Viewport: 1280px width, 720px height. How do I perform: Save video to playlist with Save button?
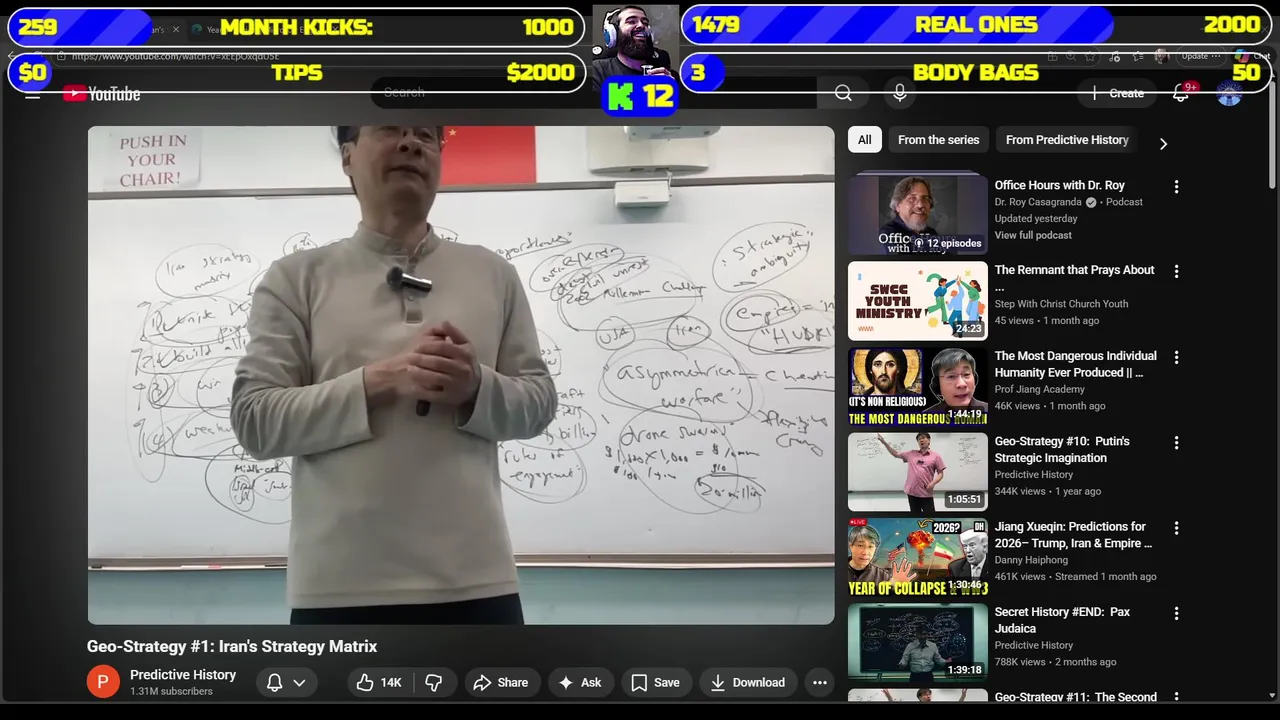point(656,682)
